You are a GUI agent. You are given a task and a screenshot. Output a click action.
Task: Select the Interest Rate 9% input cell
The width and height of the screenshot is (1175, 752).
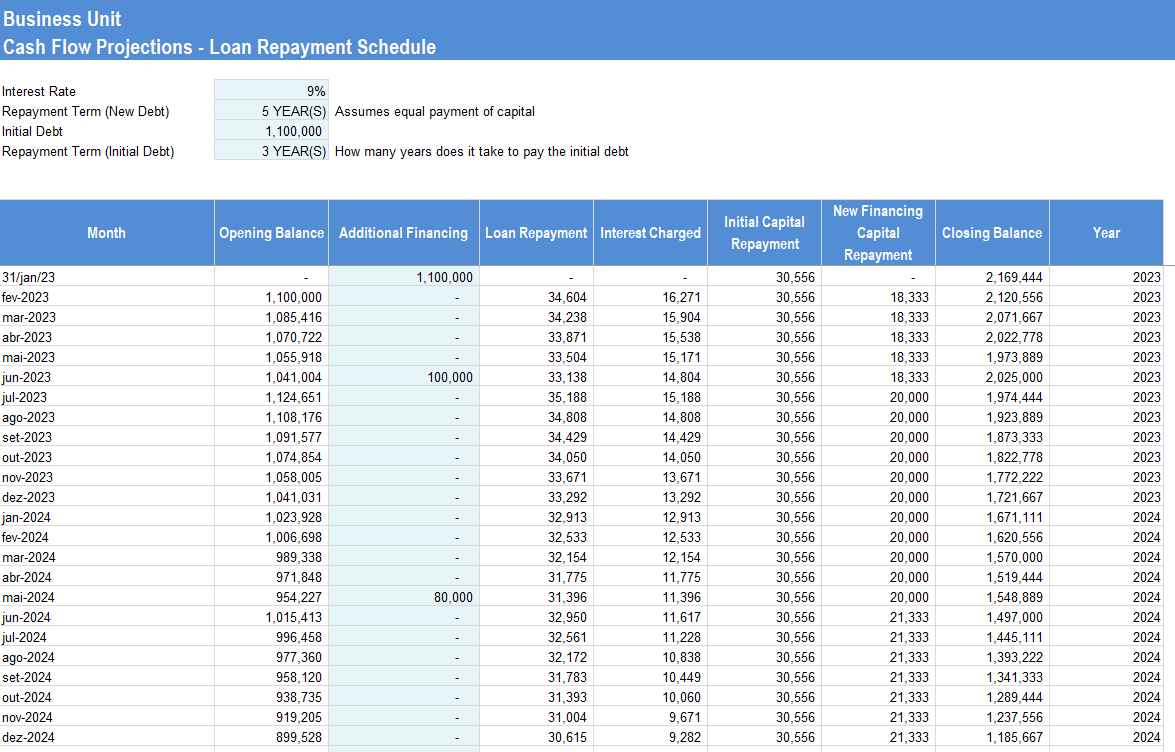[x=271, y=91]
